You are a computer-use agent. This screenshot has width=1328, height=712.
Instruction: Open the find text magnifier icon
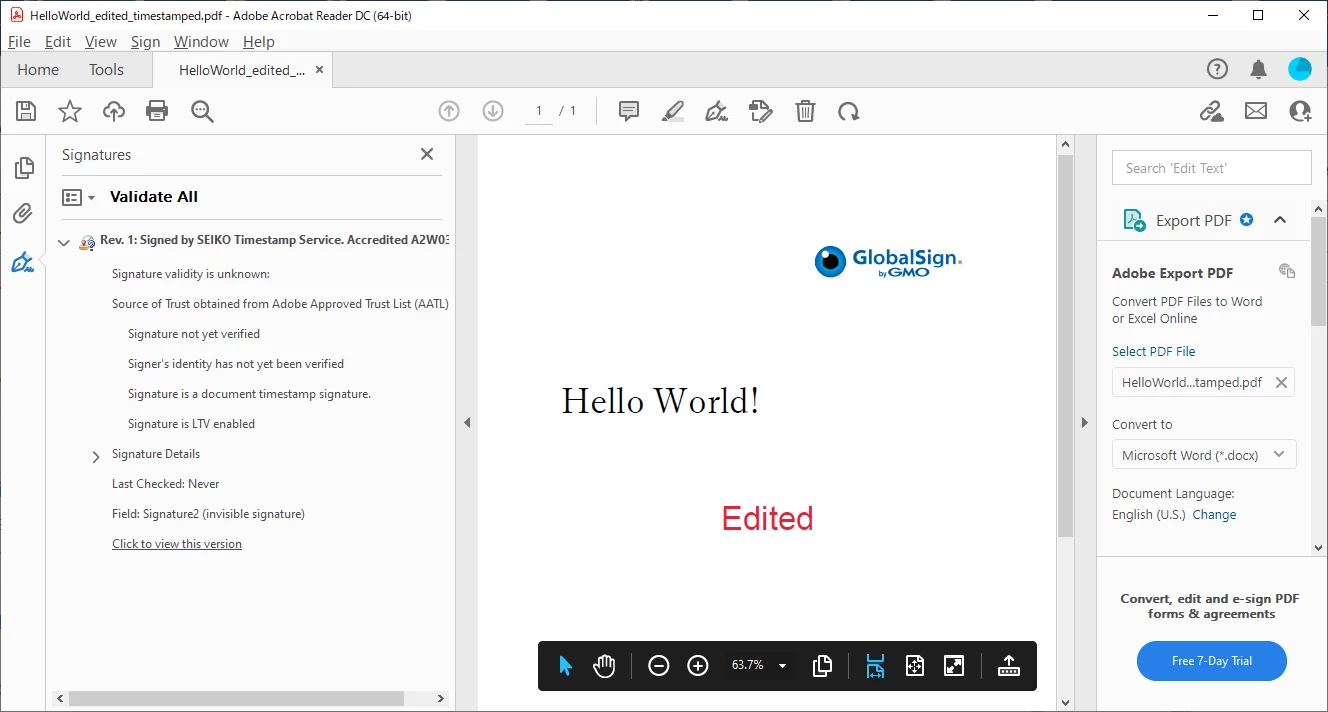tap(202, 111)
